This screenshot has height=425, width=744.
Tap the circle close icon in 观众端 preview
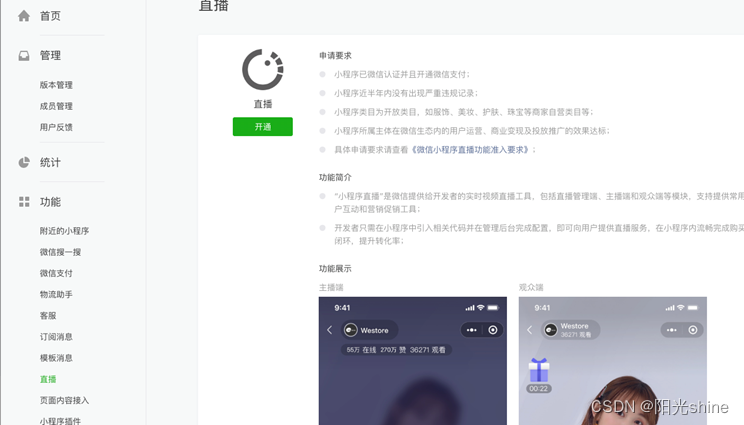[693, 330]
